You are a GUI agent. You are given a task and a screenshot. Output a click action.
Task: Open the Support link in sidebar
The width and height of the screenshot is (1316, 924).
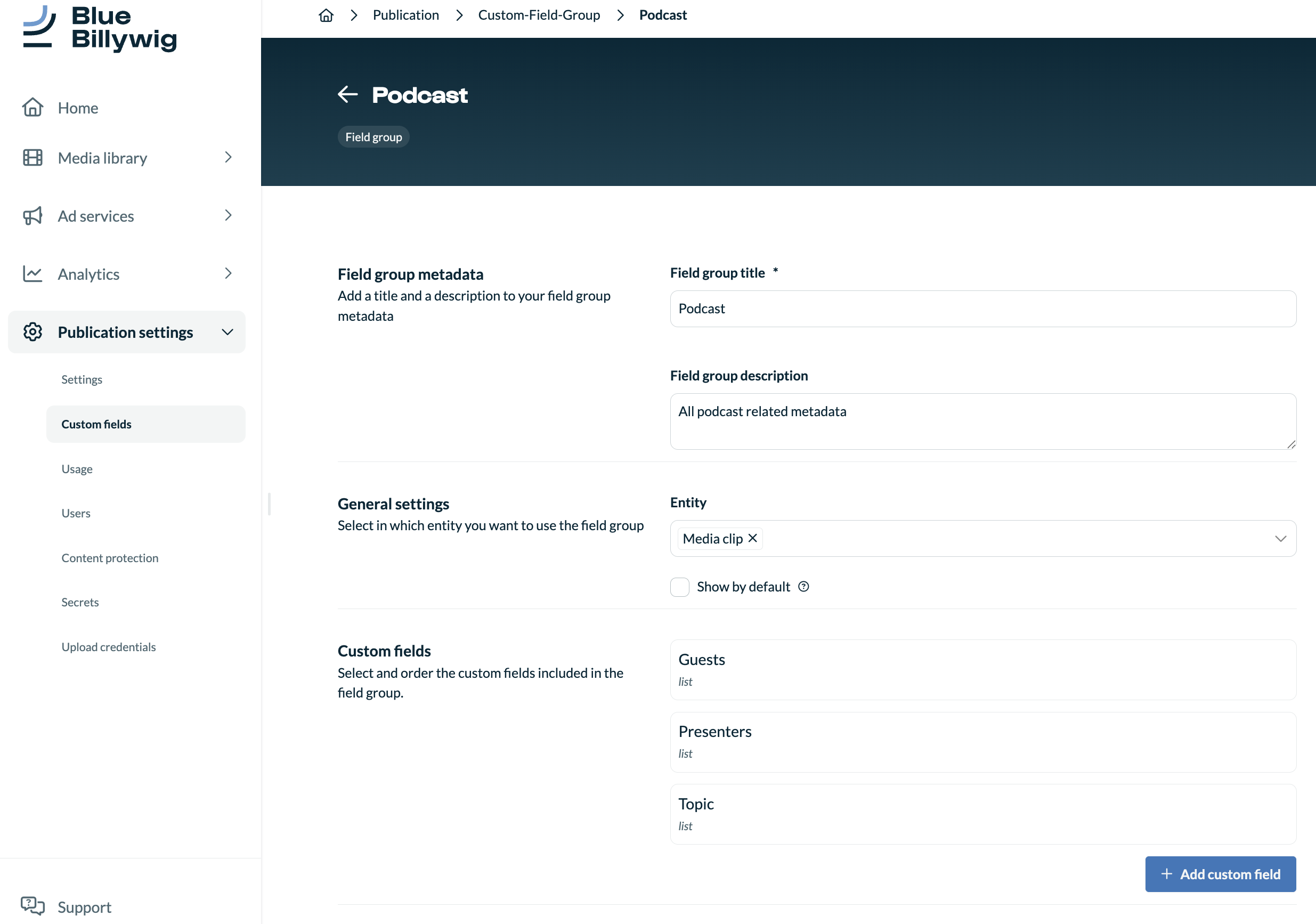[84, 907]
